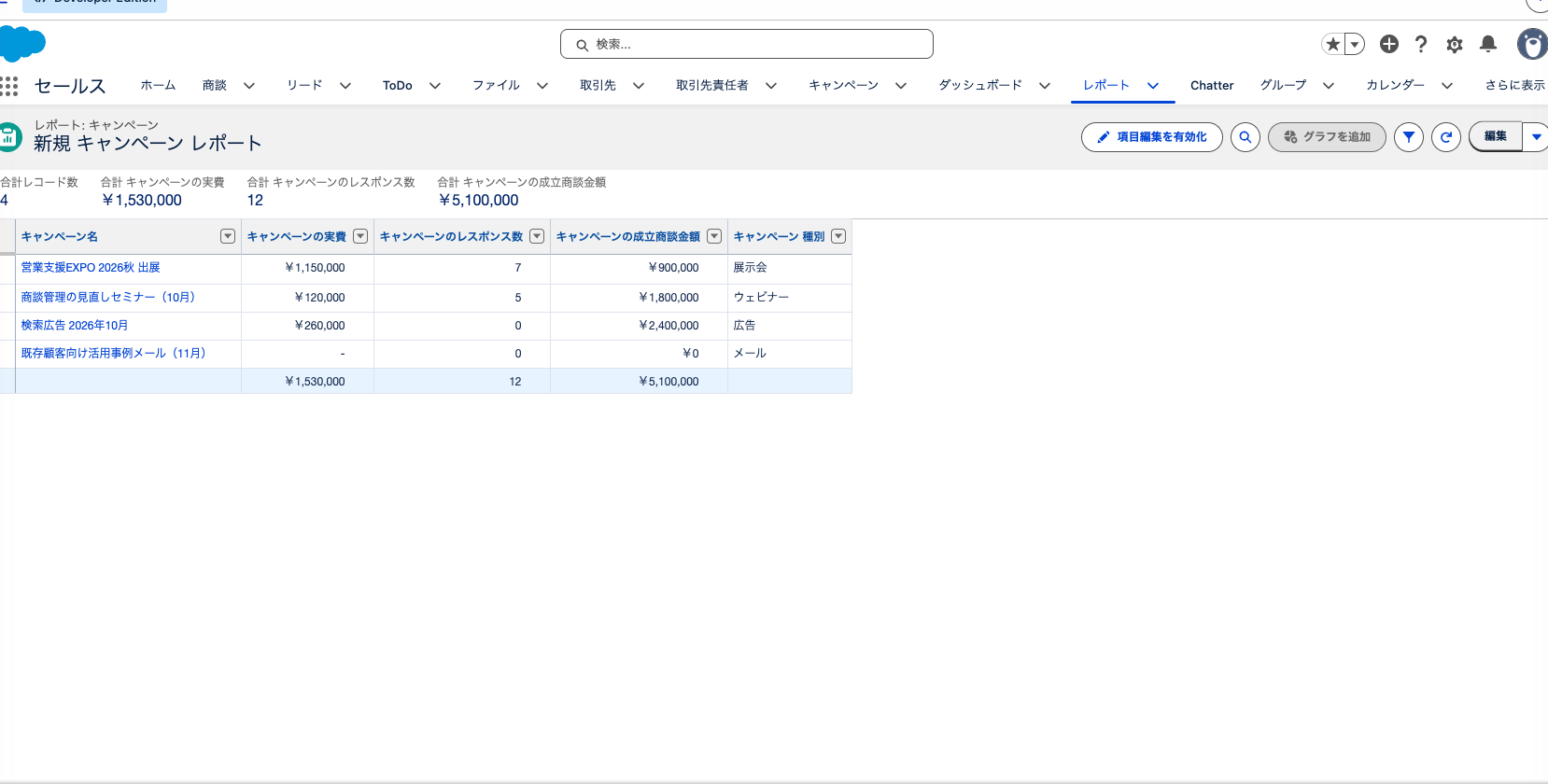Open the キャンペーンの実費 column menu
This screenshot has width=1548, height=784.
[x=360, y=236]
